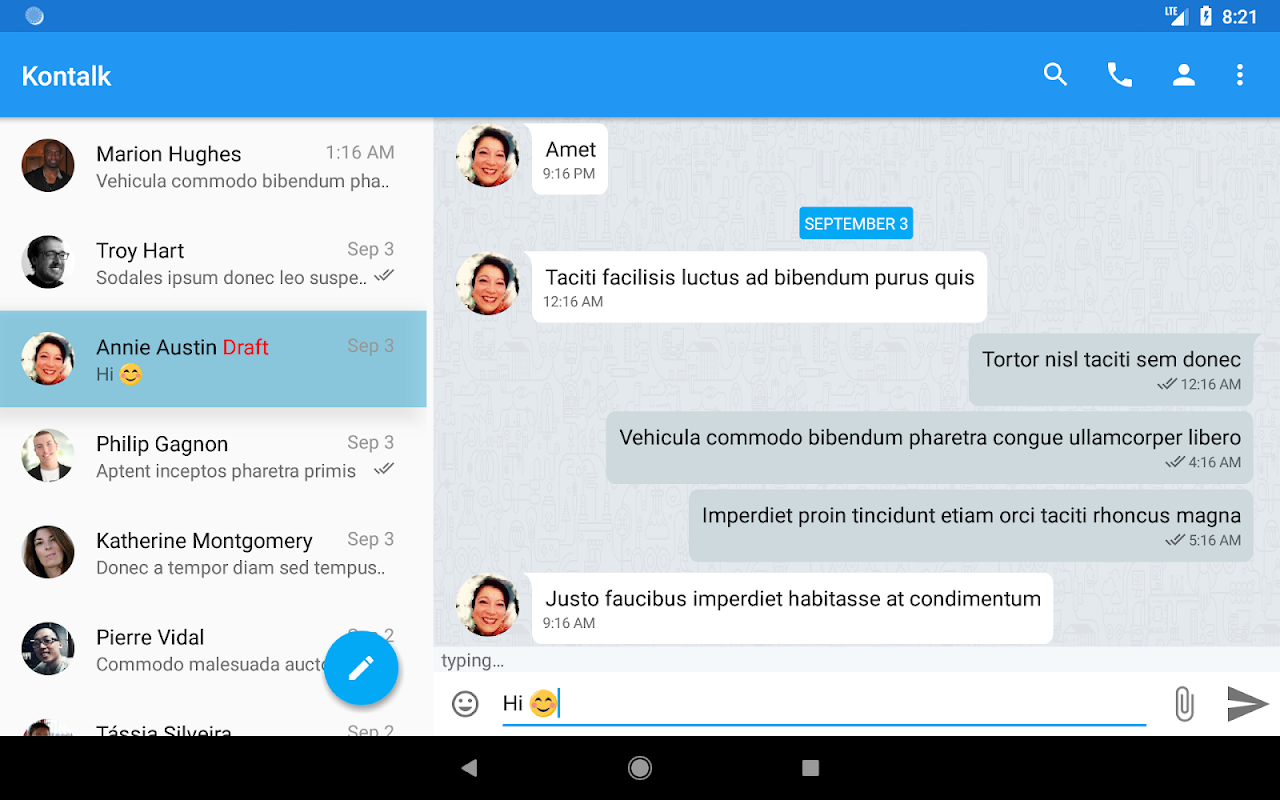Viewport: 1280px width, 800px height.
Task: Tap avatar beside Taciti facilisis message
Action: (488, 284)
